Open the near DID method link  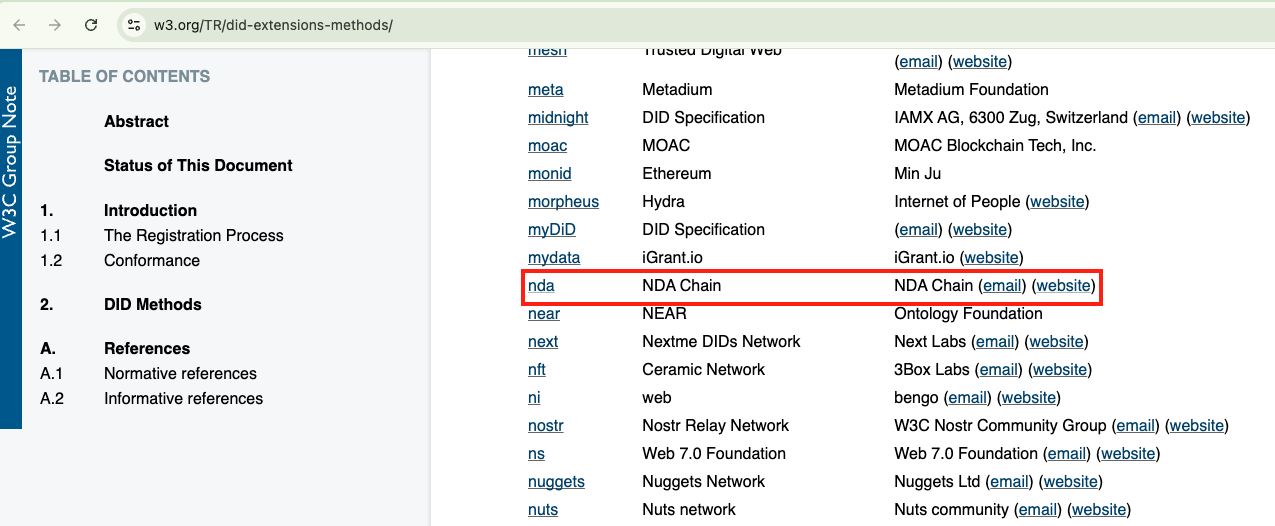(544, 313)
